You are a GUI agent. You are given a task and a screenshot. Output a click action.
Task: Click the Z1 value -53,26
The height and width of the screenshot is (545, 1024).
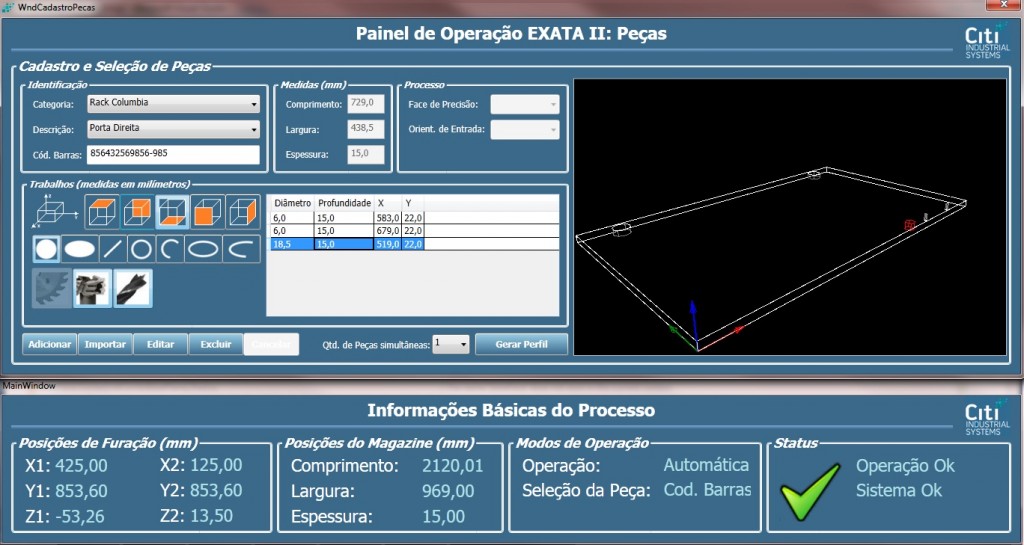coord(80,517)
